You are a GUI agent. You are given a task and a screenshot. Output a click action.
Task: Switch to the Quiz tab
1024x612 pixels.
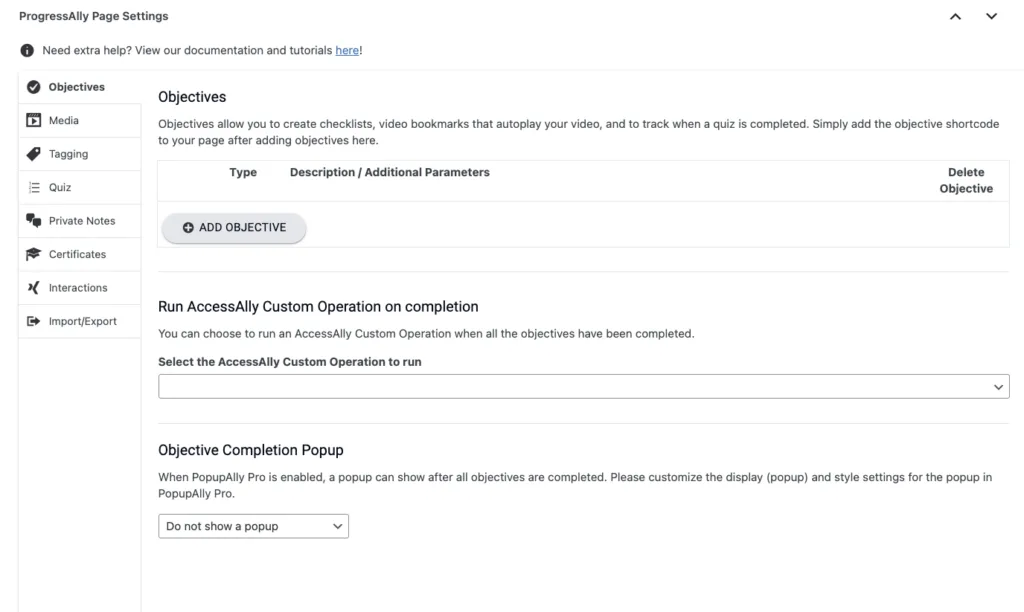pyautogui.click(x=60, y=188)
